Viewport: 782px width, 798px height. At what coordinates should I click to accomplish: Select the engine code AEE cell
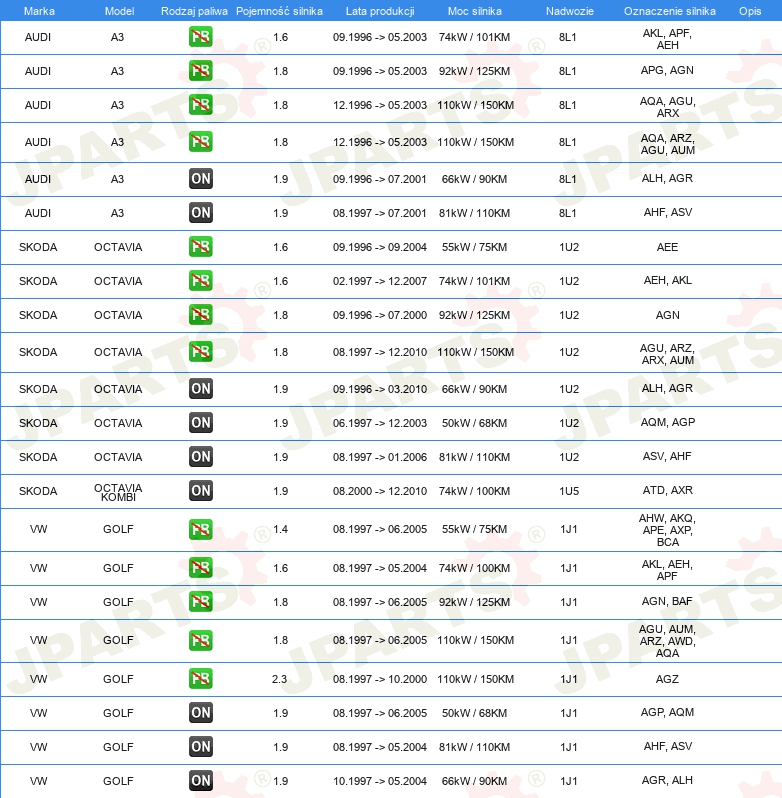pyautogui.click(x=667, y=247)
